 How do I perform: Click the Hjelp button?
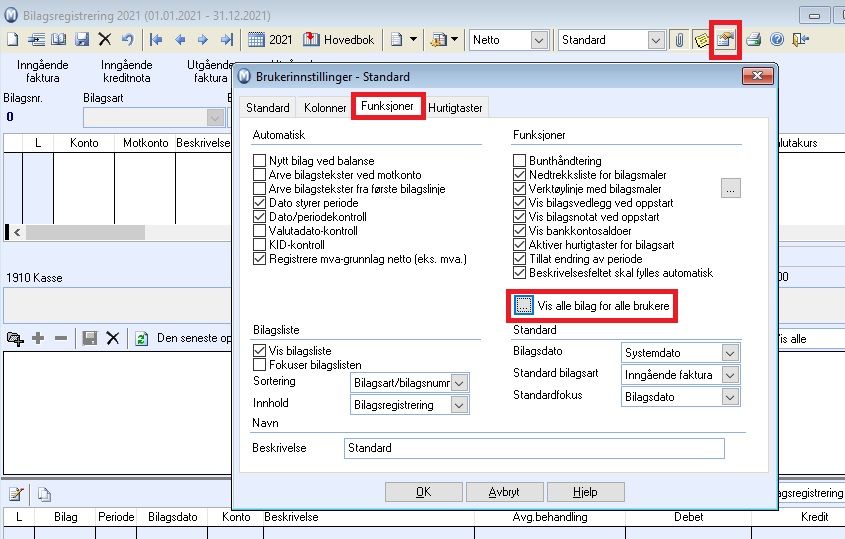(585, 492)
